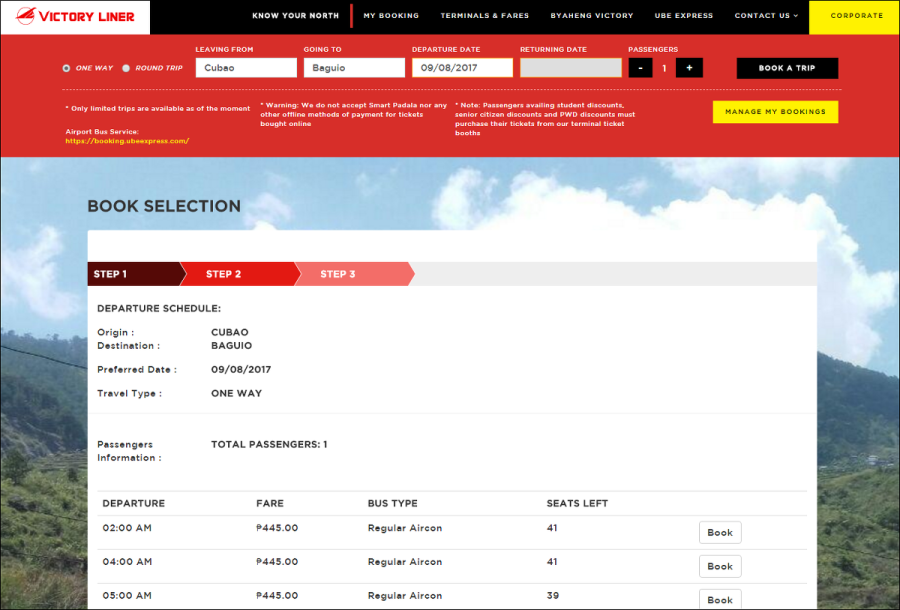900x610 pixels.
Task: Click the Corporate button
Action: click(855, 17)
